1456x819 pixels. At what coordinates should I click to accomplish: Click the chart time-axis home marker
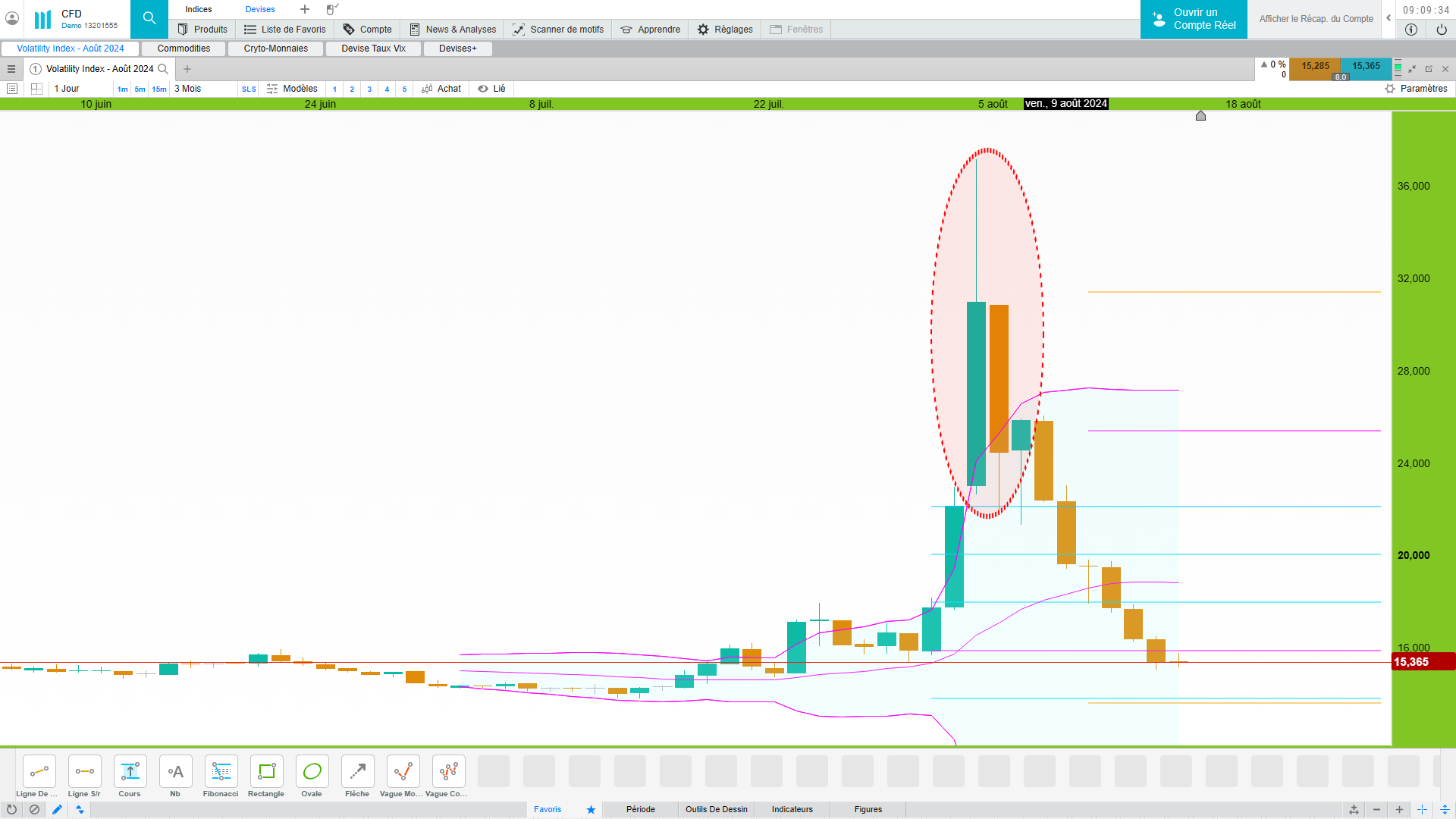[x=1200, y=116]
